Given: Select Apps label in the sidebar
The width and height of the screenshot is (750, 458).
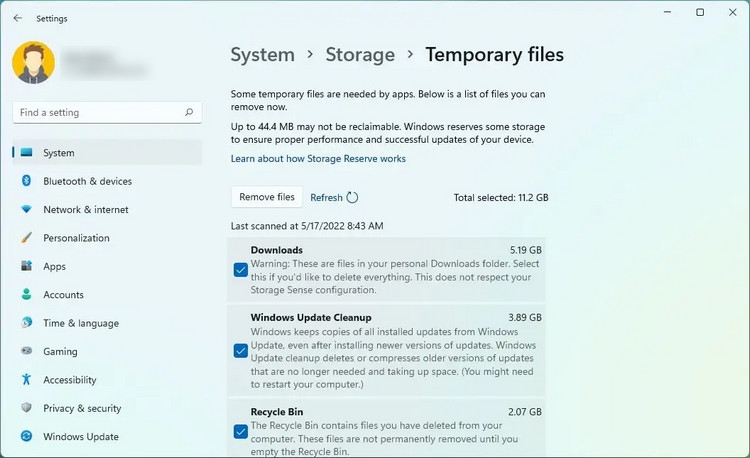Looking at the screenshot, I should [55, 266].
